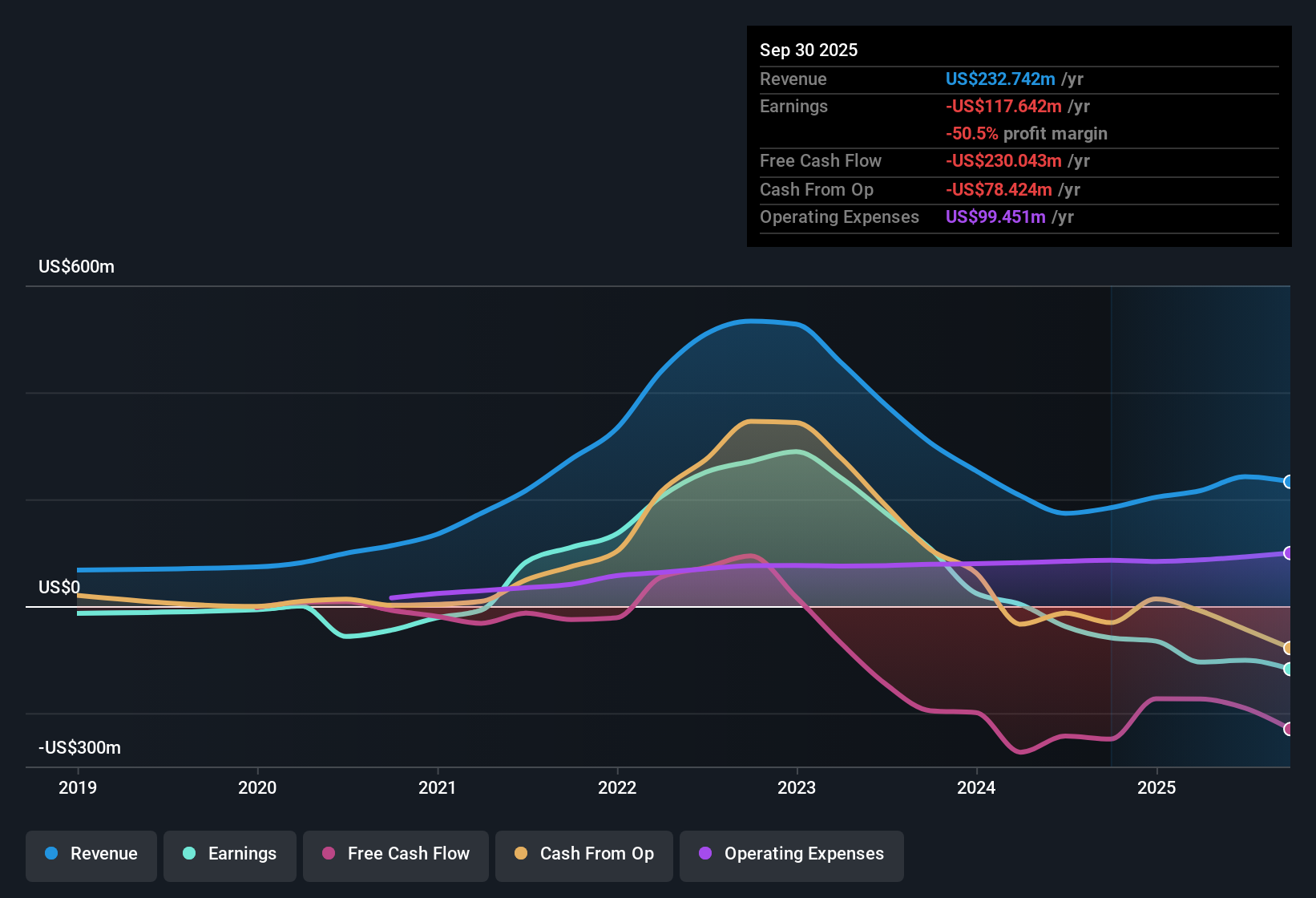
Task: Expand the Free Cash Flow legend entry
Action: pyautogui.click(x=395, y=854)
